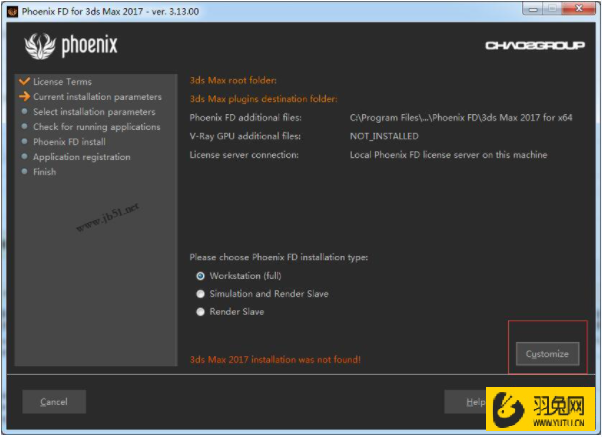
Task: Open Check for running applications step
Action: 96,127
